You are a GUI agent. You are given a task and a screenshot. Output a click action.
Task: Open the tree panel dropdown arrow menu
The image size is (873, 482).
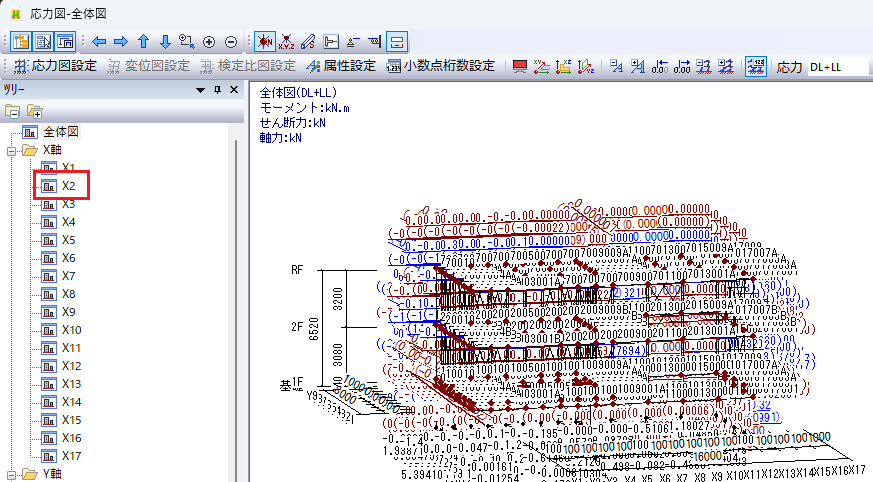(x=202, y=90)
